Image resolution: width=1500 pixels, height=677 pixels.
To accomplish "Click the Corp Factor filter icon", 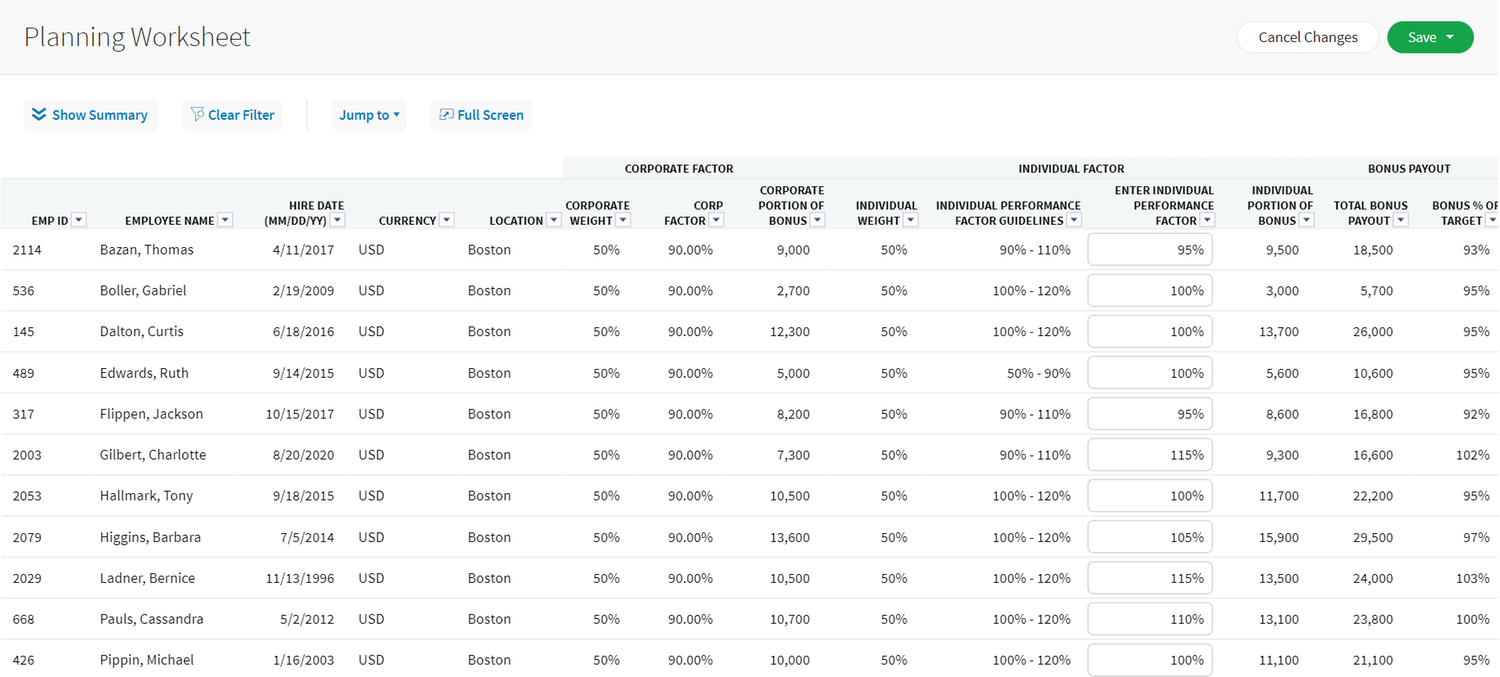I will click(x=717, y=220).
